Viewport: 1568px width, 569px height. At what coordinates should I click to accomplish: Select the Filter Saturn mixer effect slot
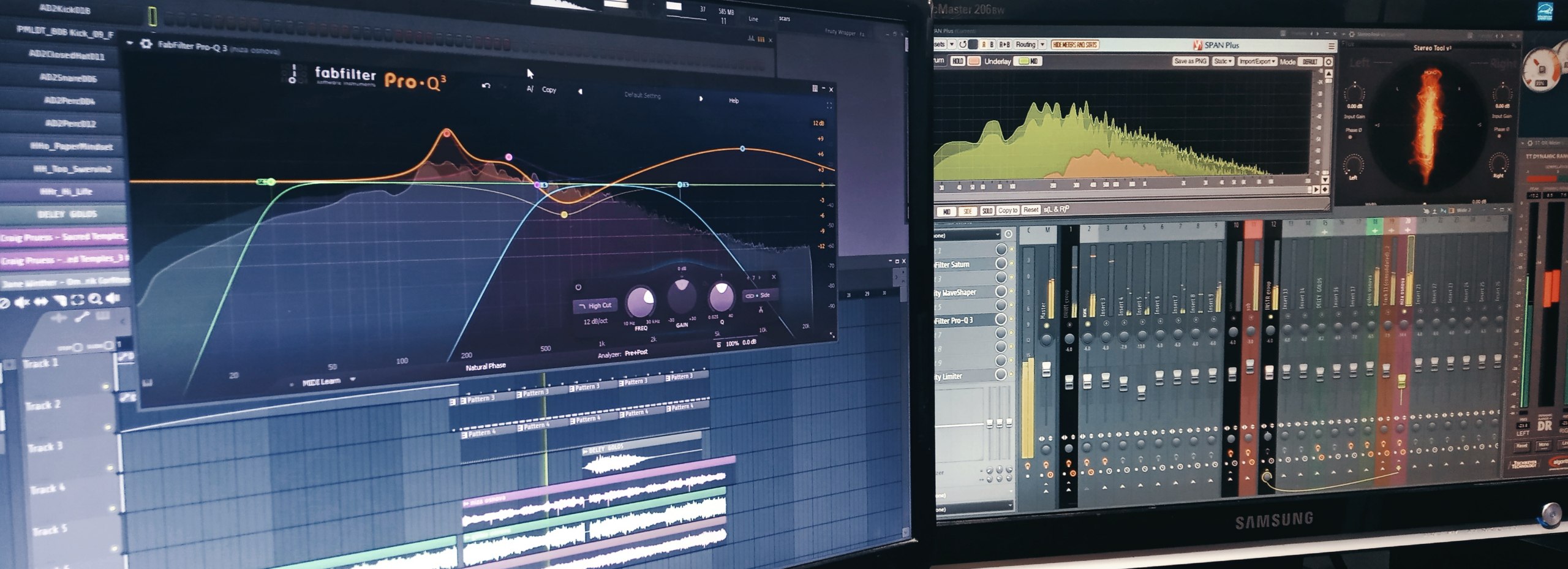click(x=965, y=265)
